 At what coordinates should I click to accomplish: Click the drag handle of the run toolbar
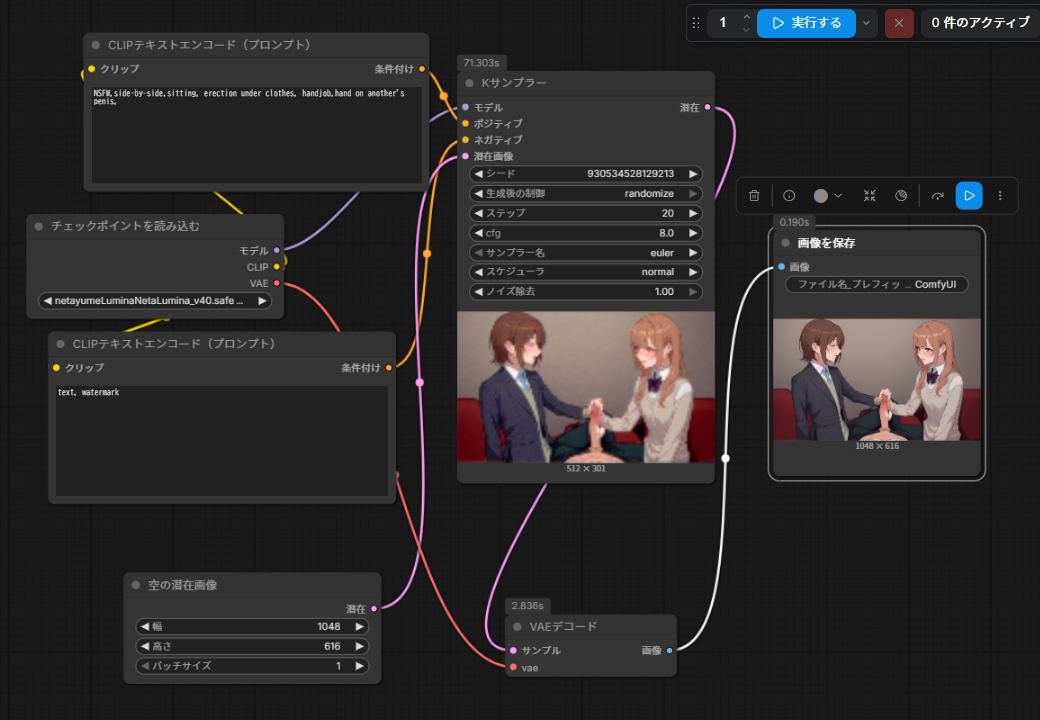click(x=696, y=22)
